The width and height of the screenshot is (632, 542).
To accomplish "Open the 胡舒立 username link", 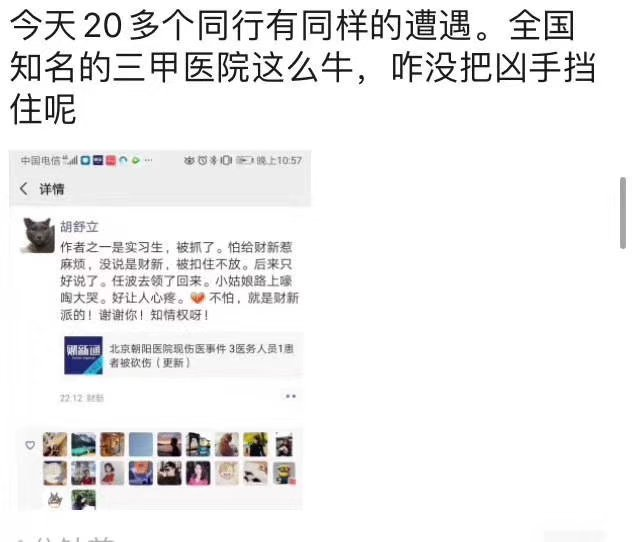I will coord(79,226).
